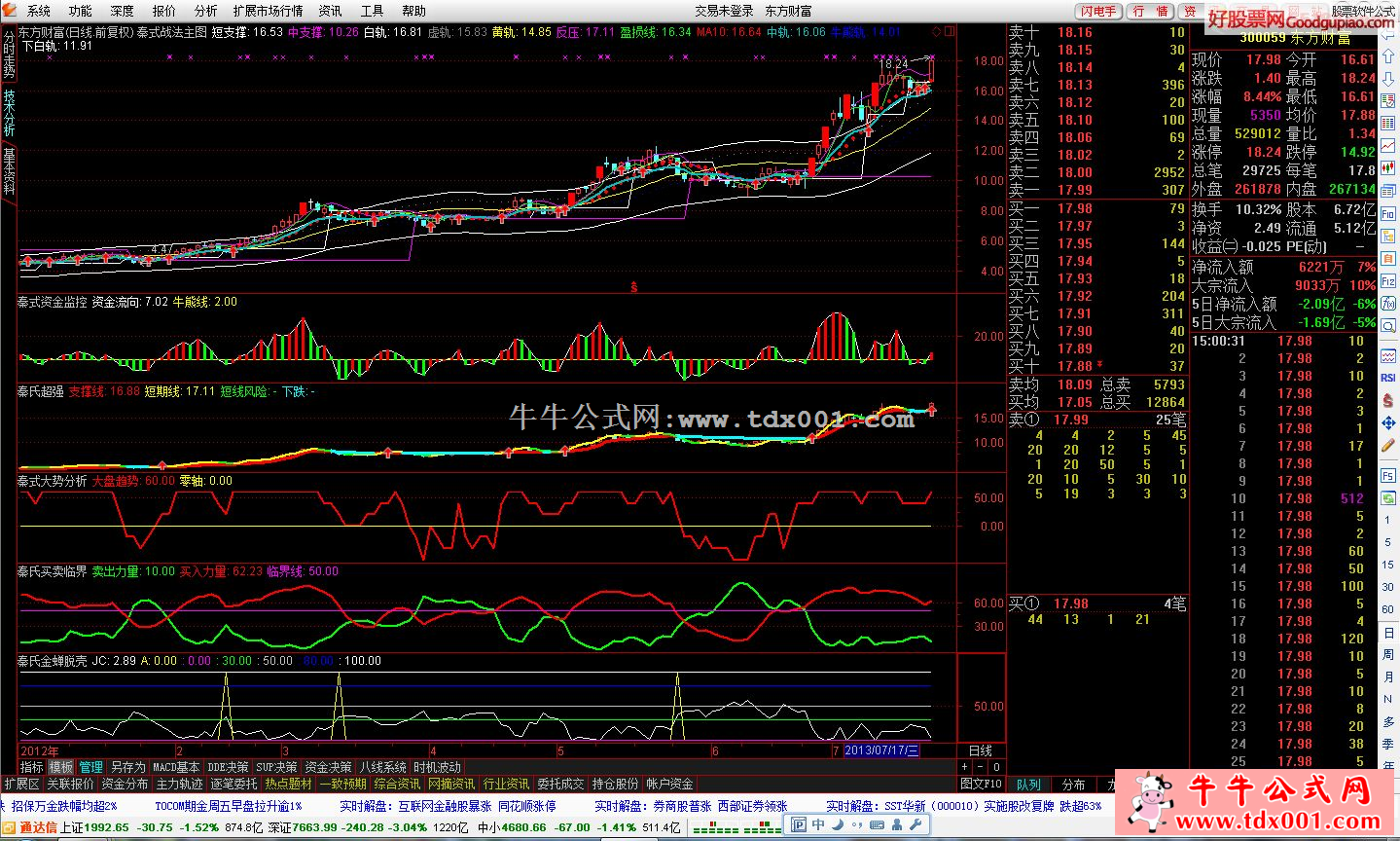
Task: Open the 指标 selector at bottom left
Action: (32, 767)
